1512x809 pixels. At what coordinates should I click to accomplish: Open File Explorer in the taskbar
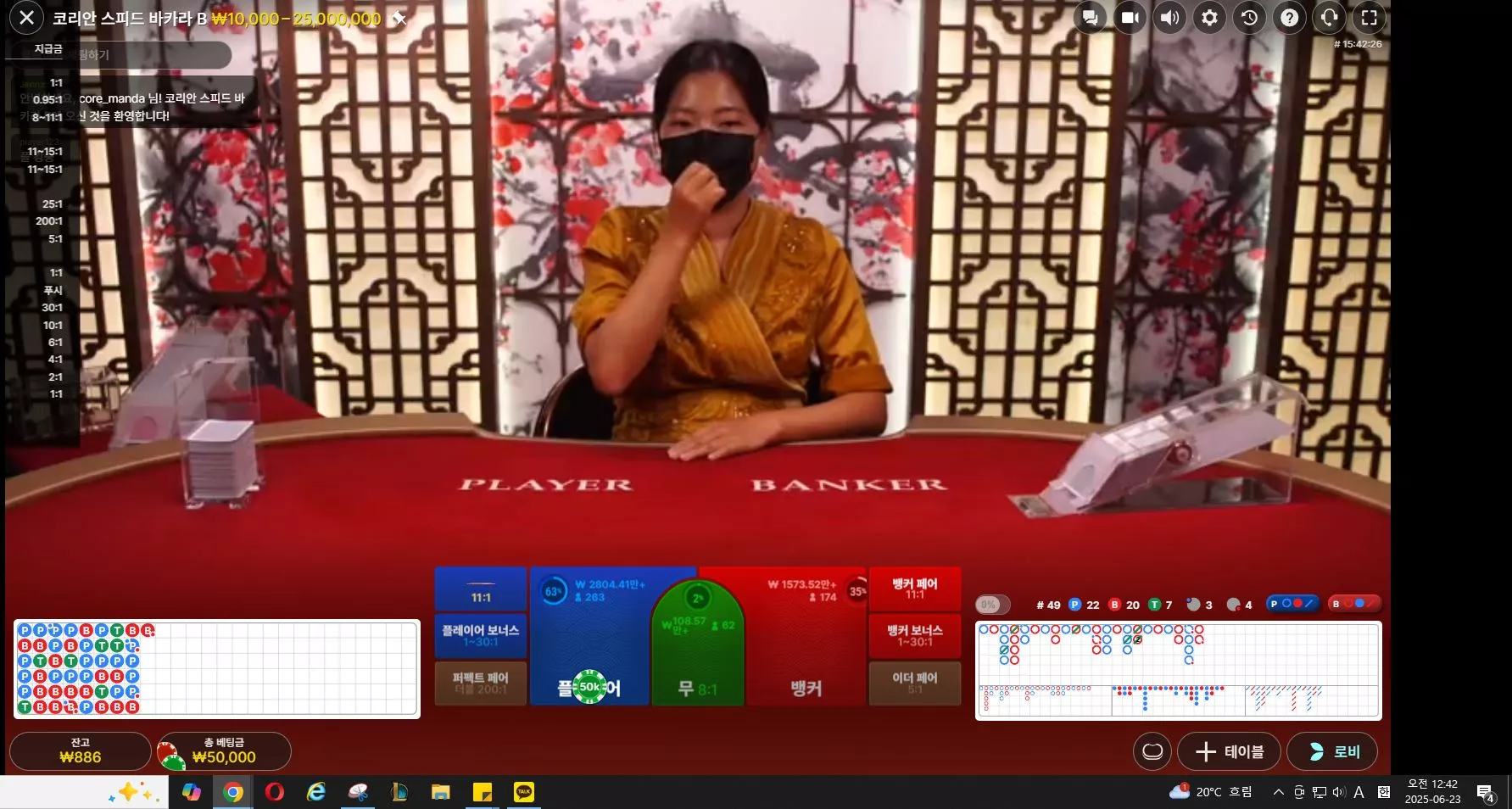tap(440, 792)
